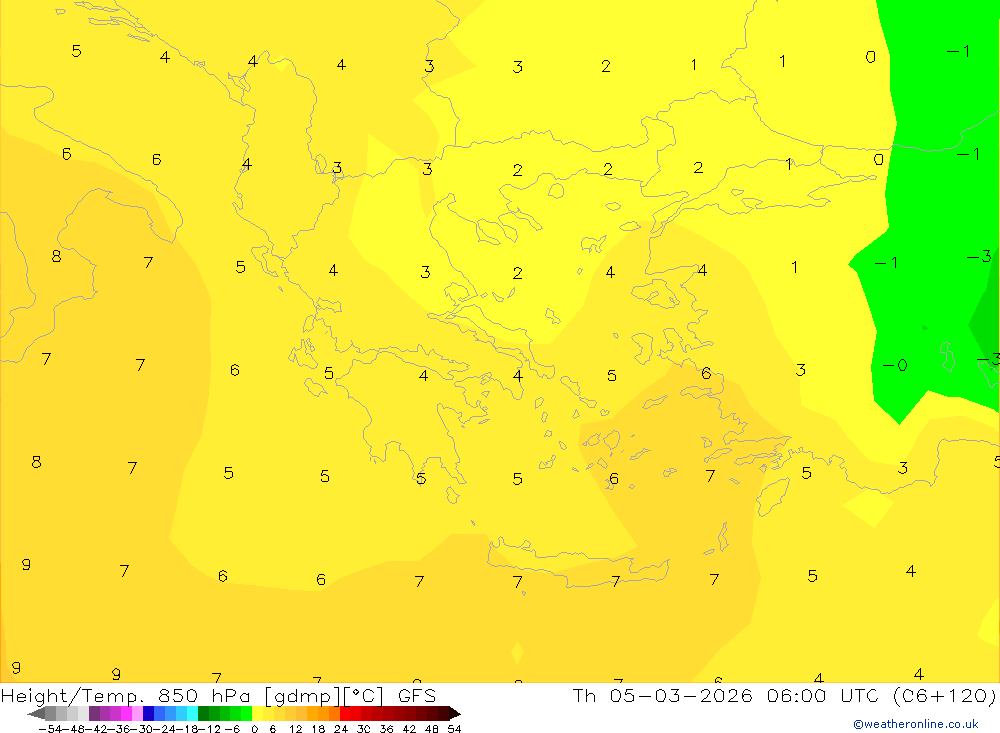Click the legend label -24

[x=165, y=729]
